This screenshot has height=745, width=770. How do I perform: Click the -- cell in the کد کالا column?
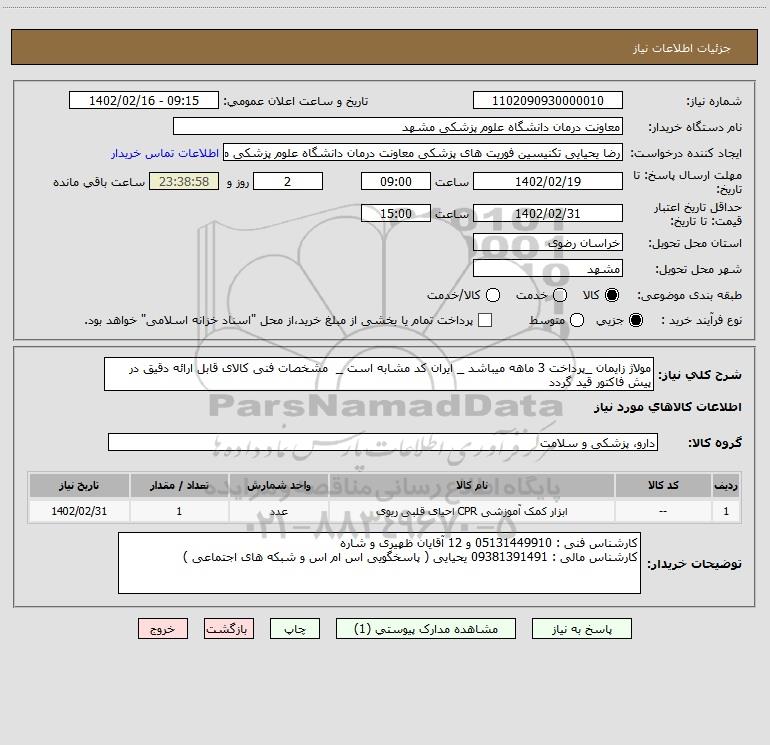coord(663,511)
